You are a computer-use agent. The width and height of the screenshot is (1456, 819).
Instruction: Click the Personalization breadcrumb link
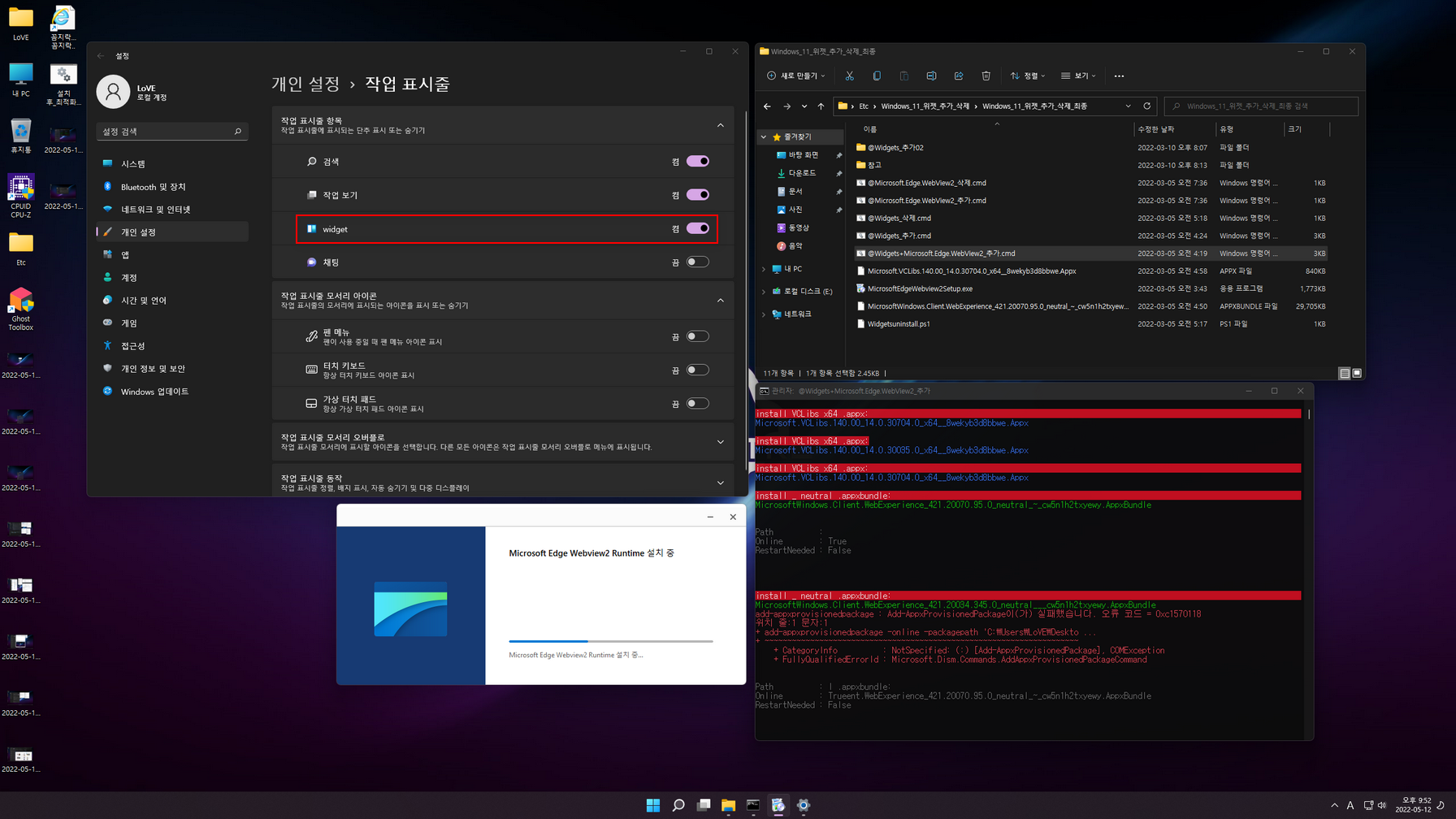coord(305,84)
